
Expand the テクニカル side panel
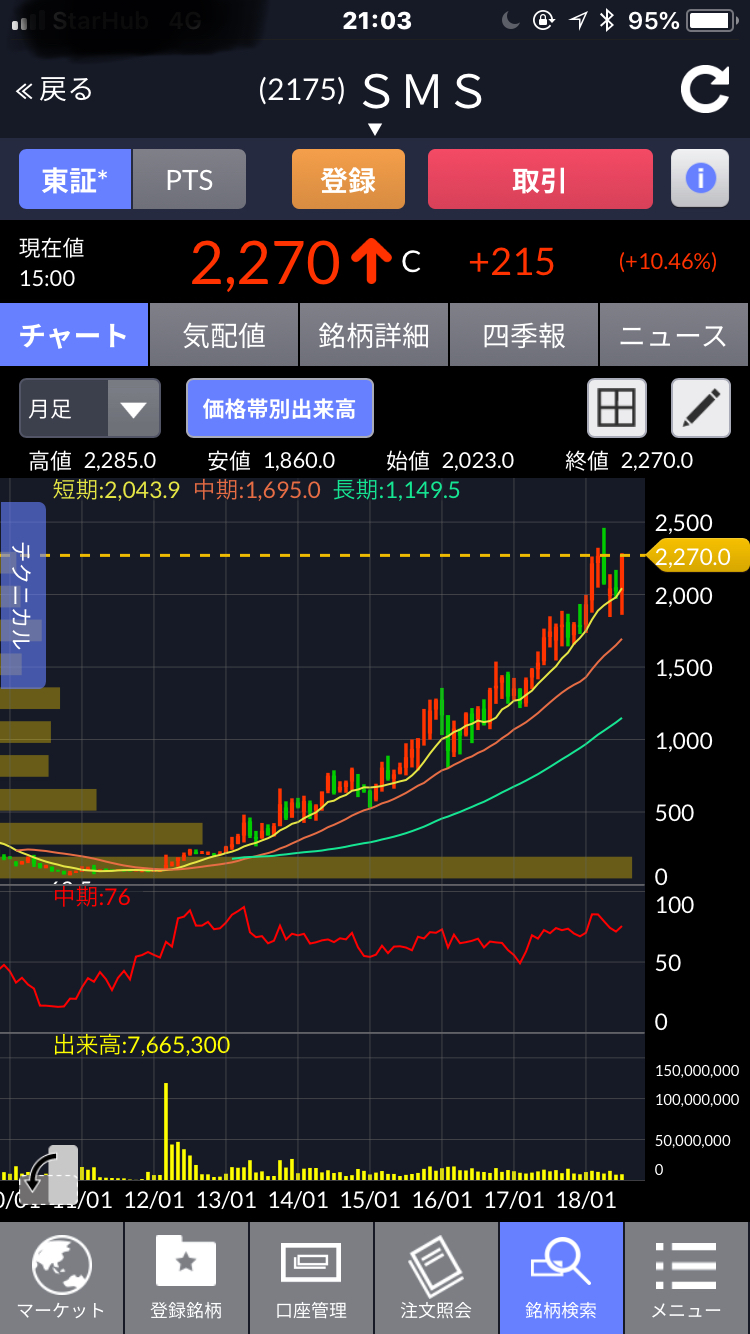coord(23,595)
